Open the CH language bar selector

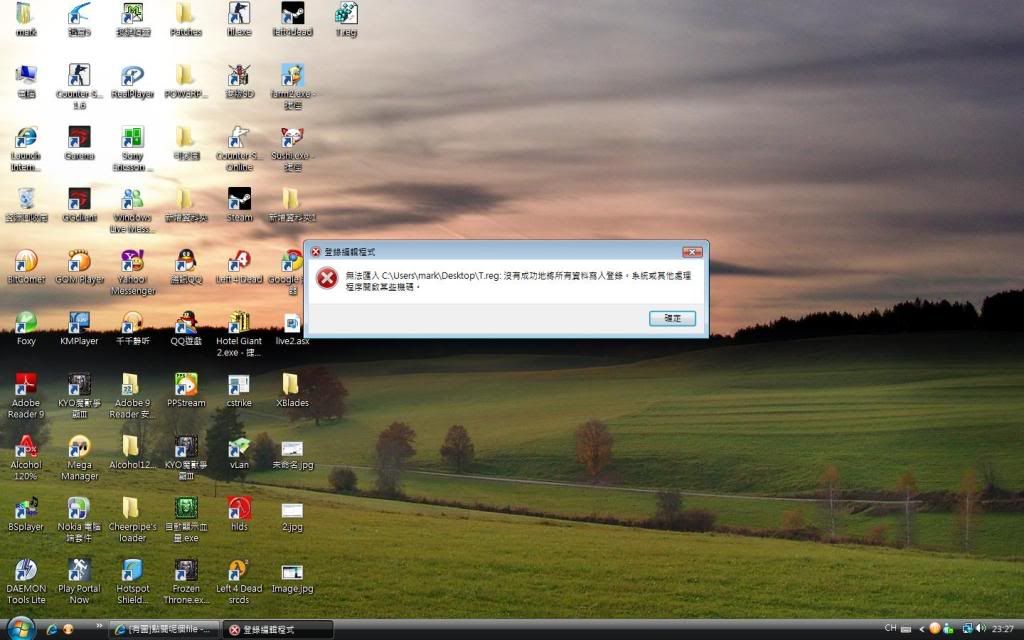click(x=890, y=629)
